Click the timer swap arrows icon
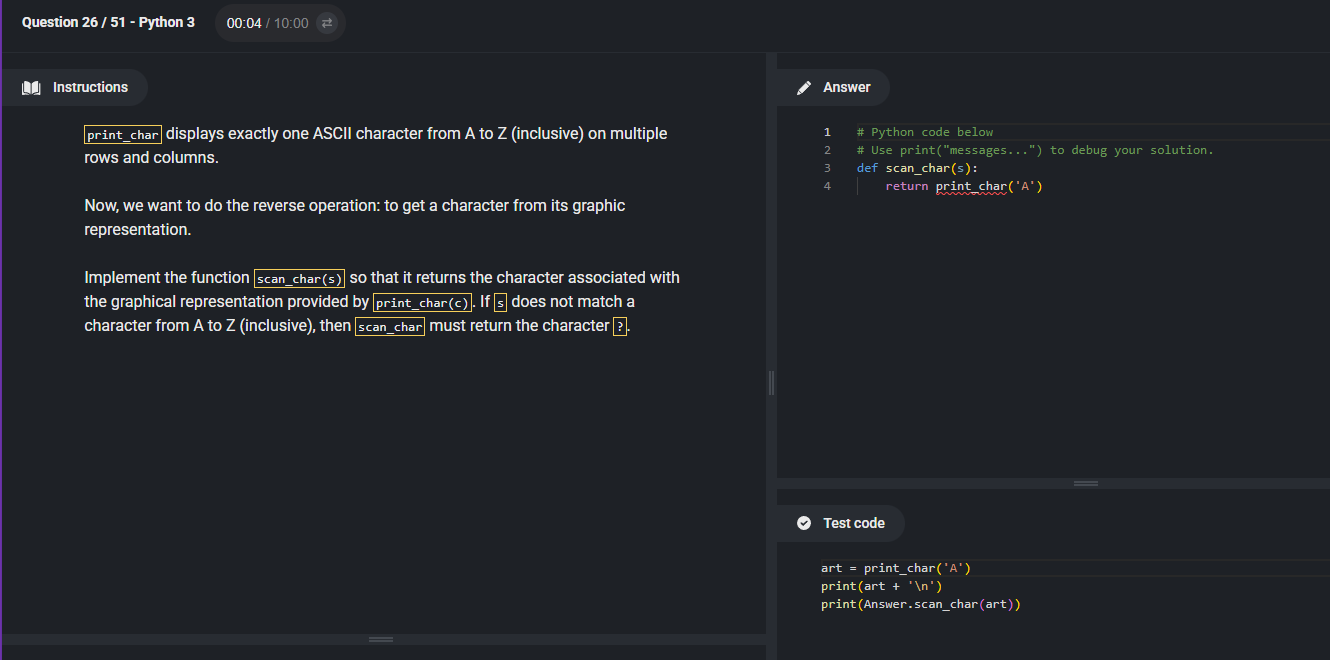 [x=326, y=23]
